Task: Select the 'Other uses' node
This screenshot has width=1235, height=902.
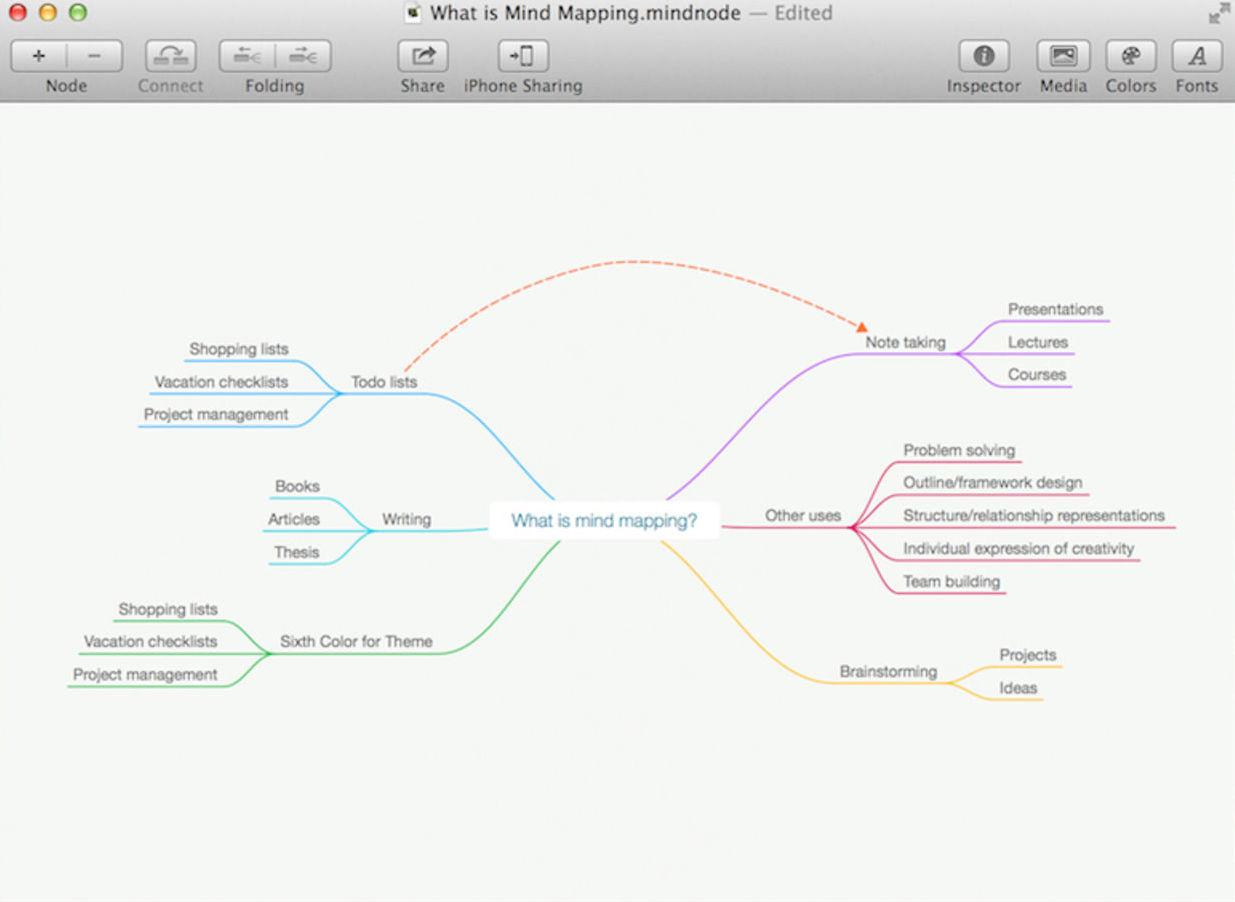Action: click(x=803, y=516)
